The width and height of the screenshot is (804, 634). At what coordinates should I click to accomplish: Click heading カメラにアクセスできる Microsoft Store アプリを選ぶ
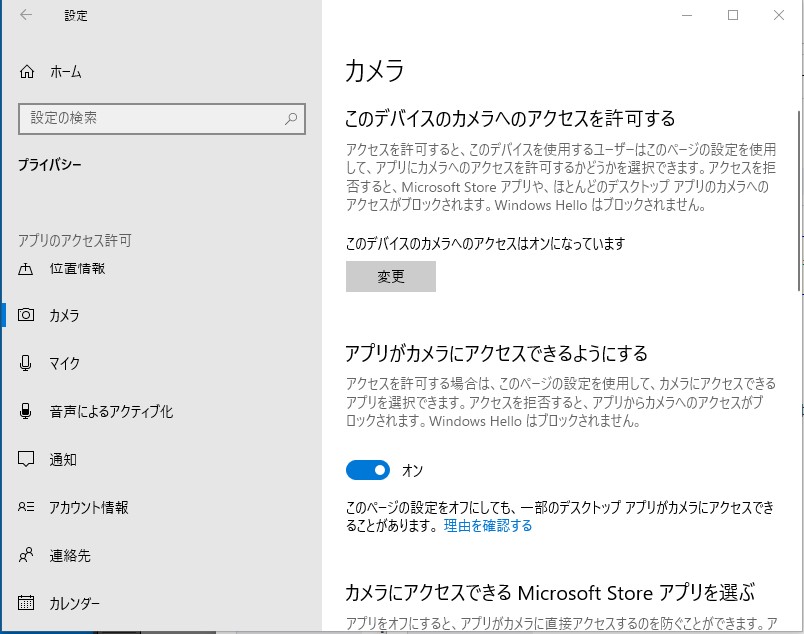pos(550,592)
